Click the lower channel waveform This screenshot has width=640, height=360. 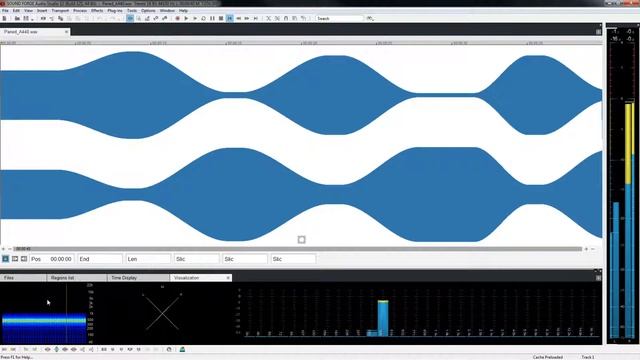click(301, 194)
